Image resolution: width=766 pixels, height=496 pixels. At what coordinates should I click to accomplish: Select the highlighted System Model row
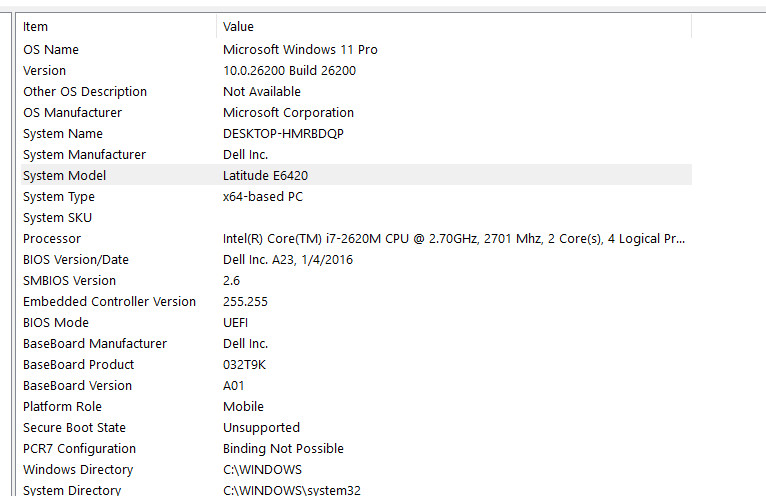point(357,175)
